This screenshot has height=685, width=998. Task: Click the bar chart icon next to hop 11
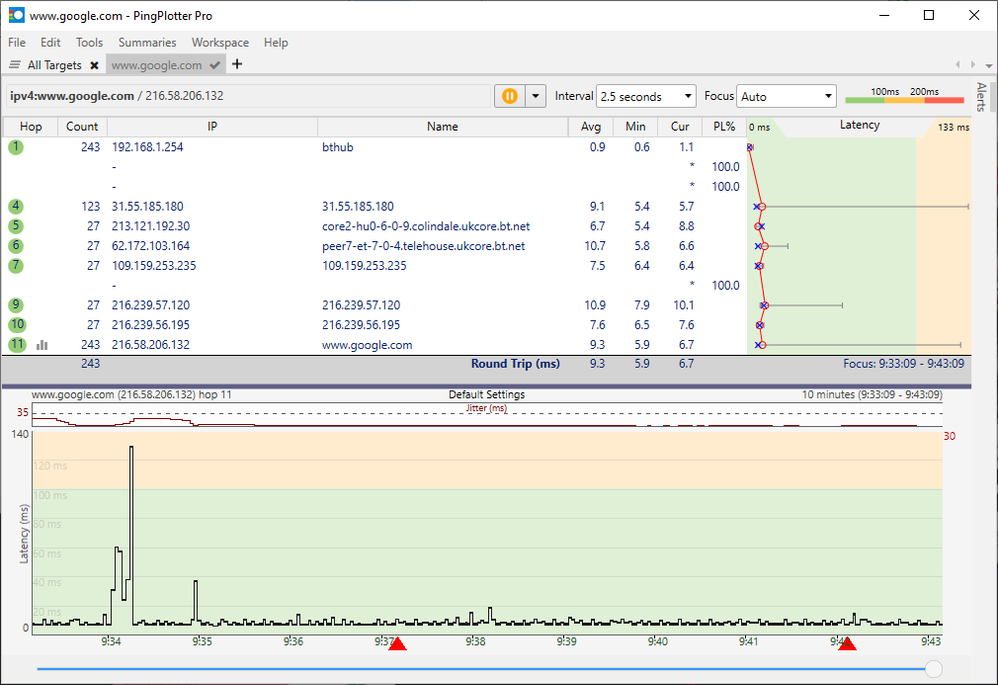(x=42, y=345)
